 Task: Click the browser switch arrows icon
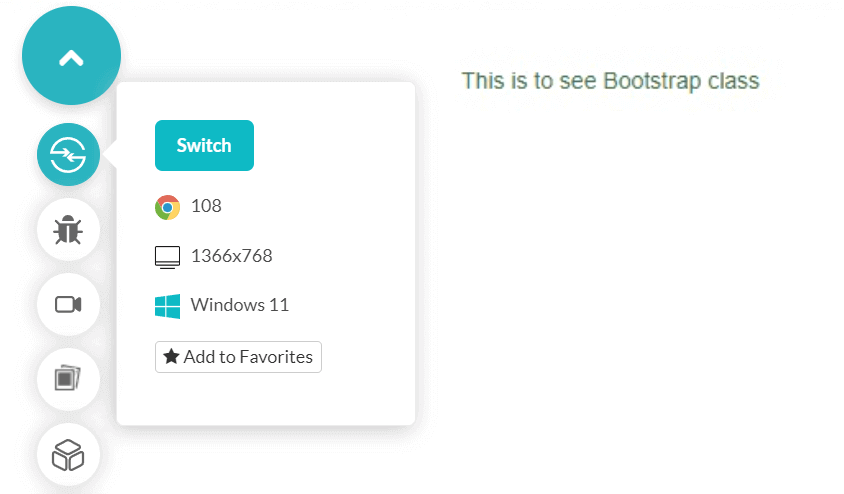tap(68, 155)
